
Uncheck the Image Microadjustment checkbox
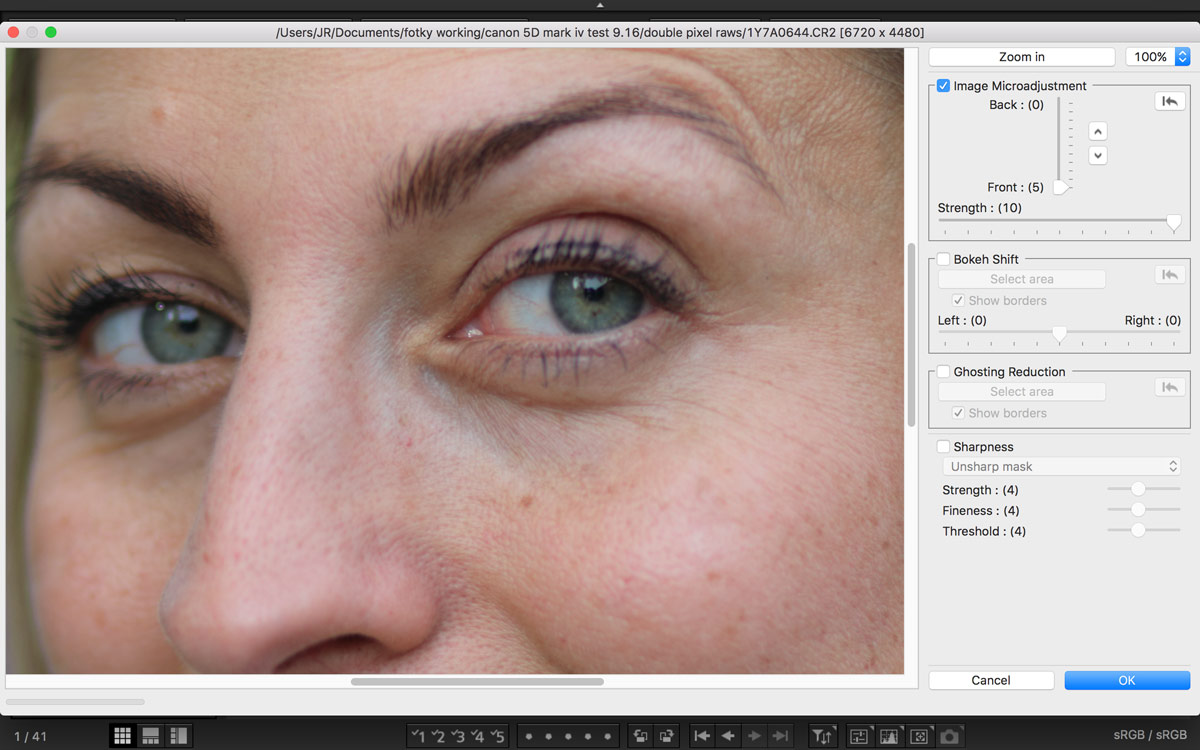[x=943, y=86]
